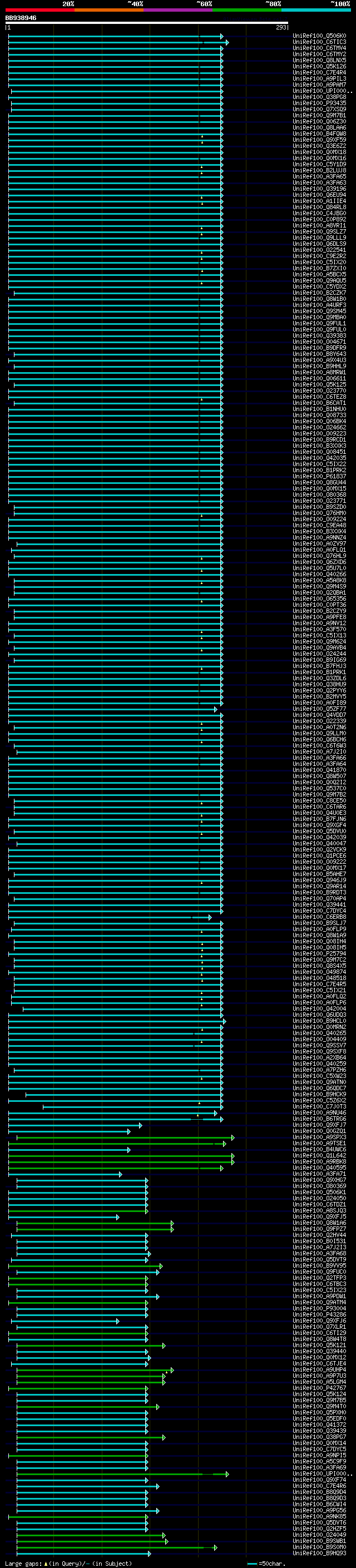This screenshot has height=1568, width=356.
Task: Select UniRef100_Q84RL8 label
Action: click(x=319, y=207)
